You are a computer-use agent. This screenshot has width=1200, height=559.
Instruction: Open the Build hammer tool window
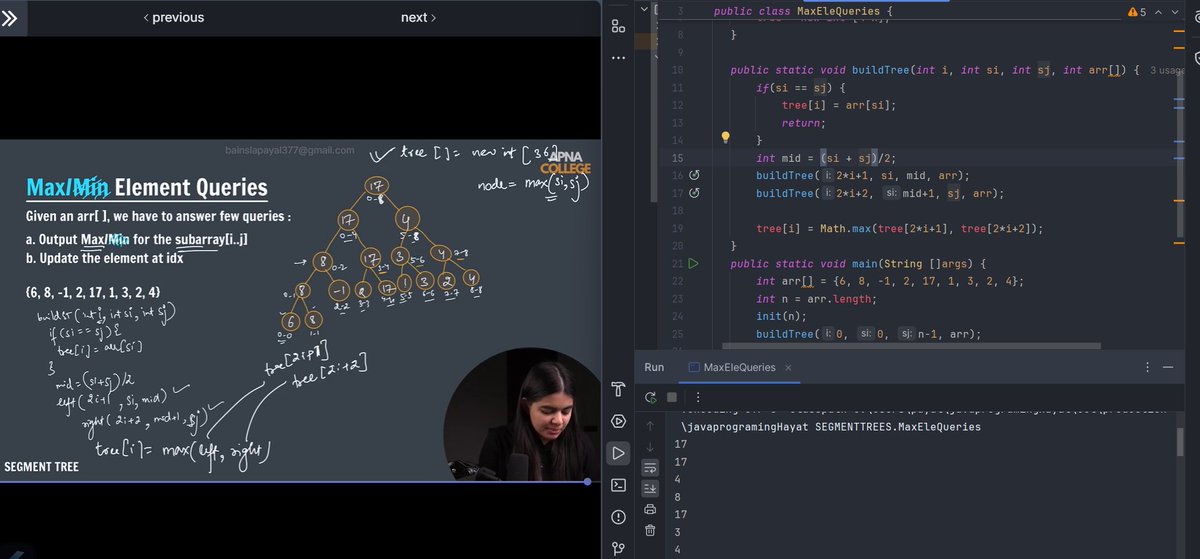click(x=618, y=389)
